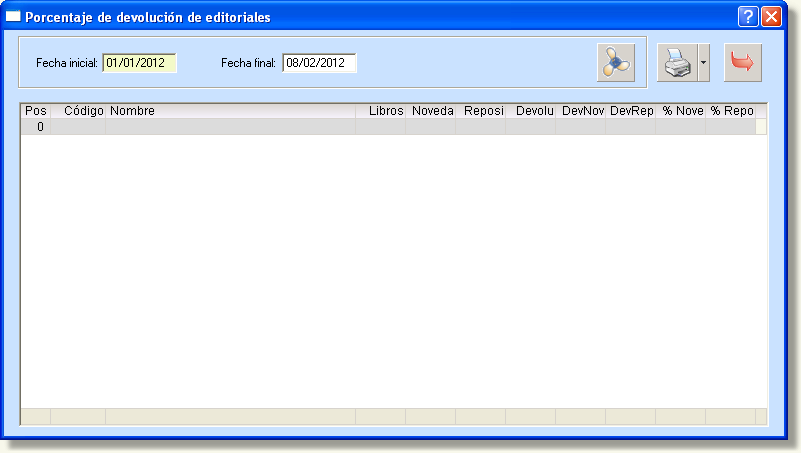Sort by the % Repo column header
801x453 pixels.
coord(731,111)
